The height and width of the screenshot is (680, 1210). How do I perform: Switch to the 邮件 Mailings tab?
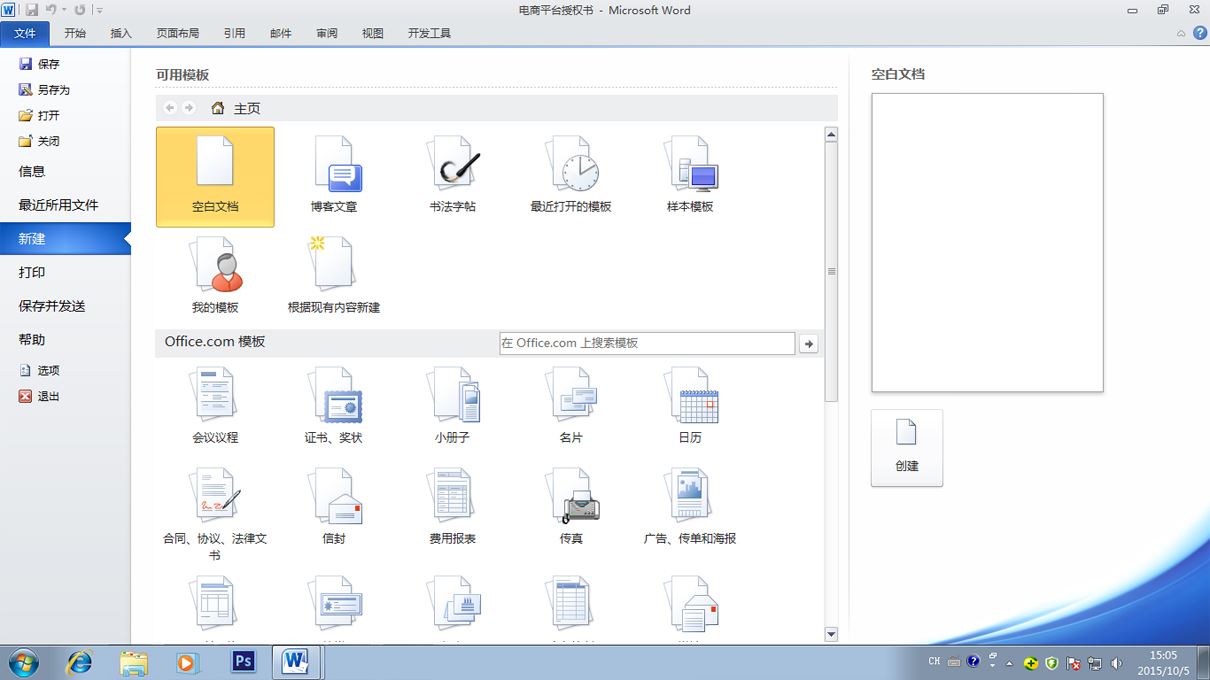(x=281, y=33)
